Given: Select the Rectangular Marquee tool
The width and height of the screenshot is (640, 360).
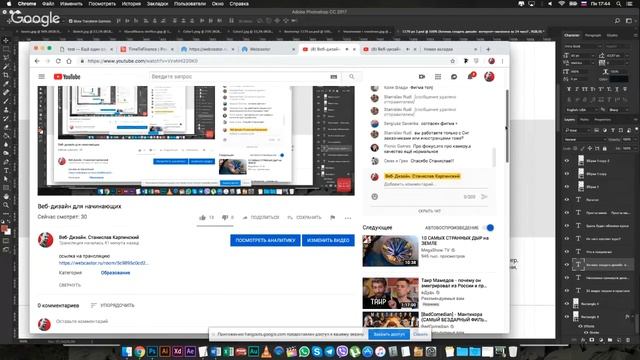Looking at the screenshot, I should pyautogui.click(x=6, y=49).
